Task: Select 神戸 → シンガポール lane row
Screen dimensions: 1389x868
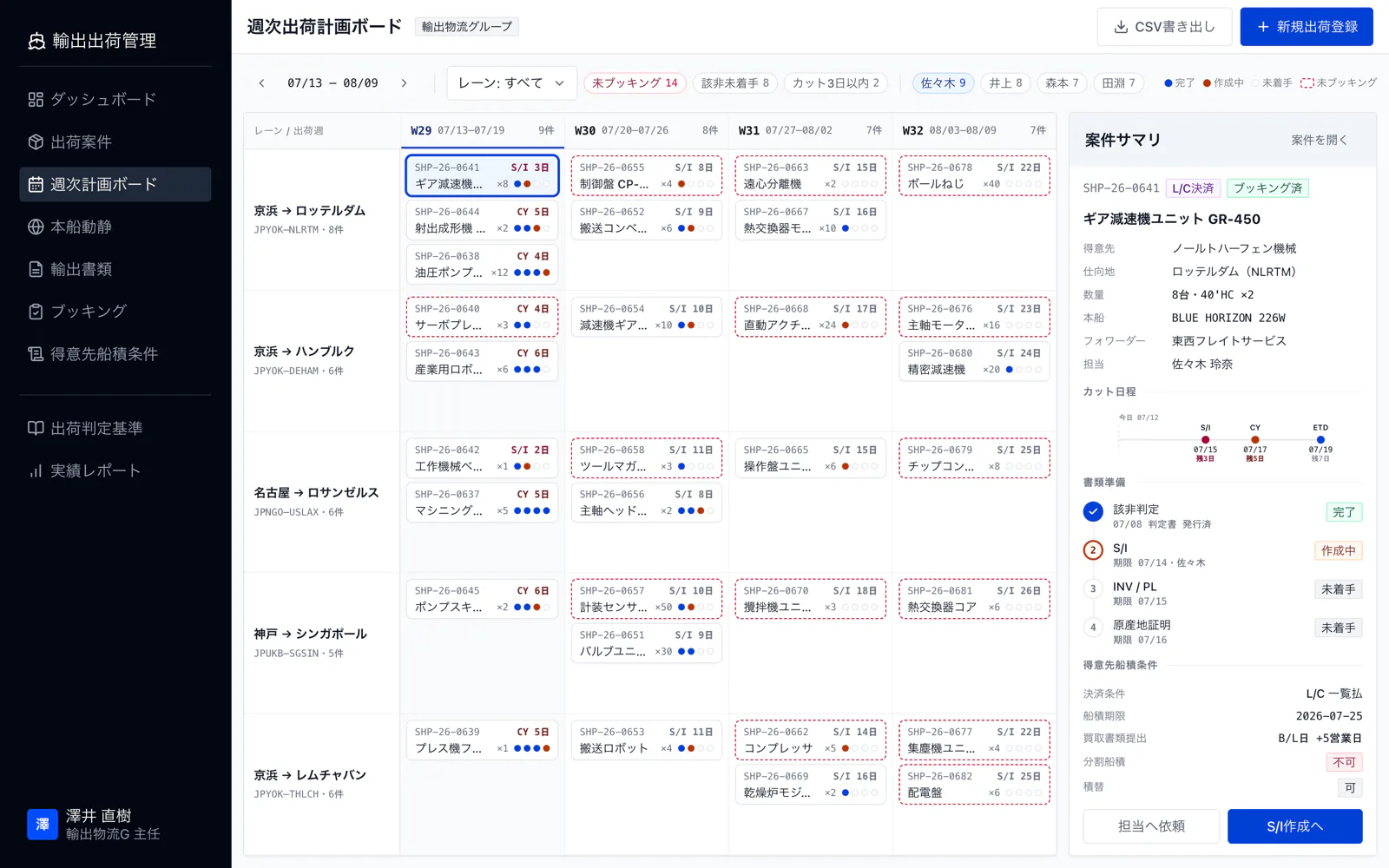Action: pyautogui.click(x=321, y=642)
